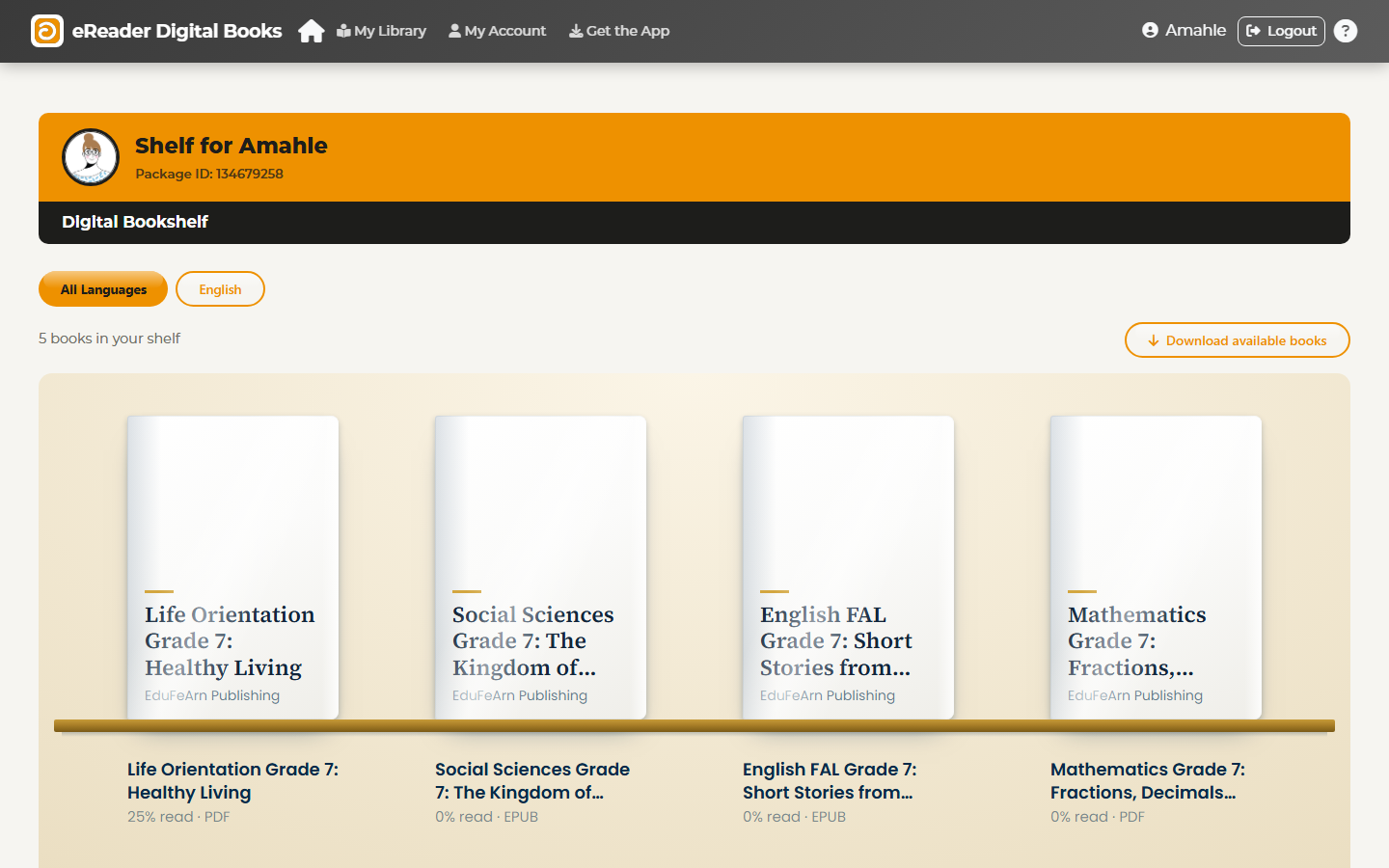Open My Account in the navigation bar

(x=497, y=31)
